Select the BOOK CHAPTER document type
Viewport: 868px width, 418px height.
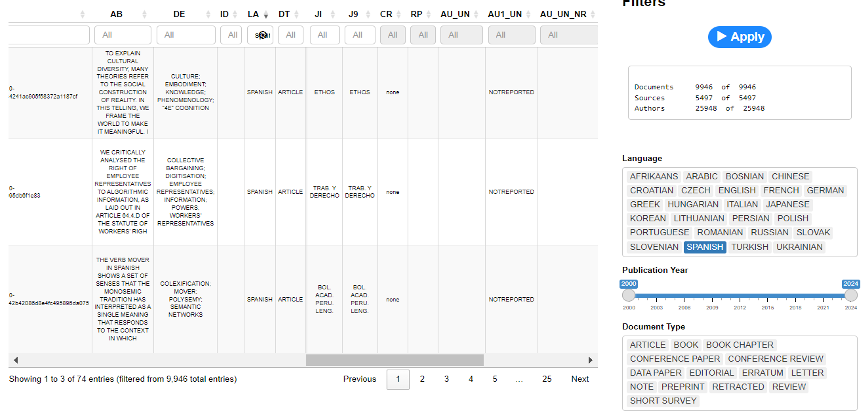coord(740,345)
